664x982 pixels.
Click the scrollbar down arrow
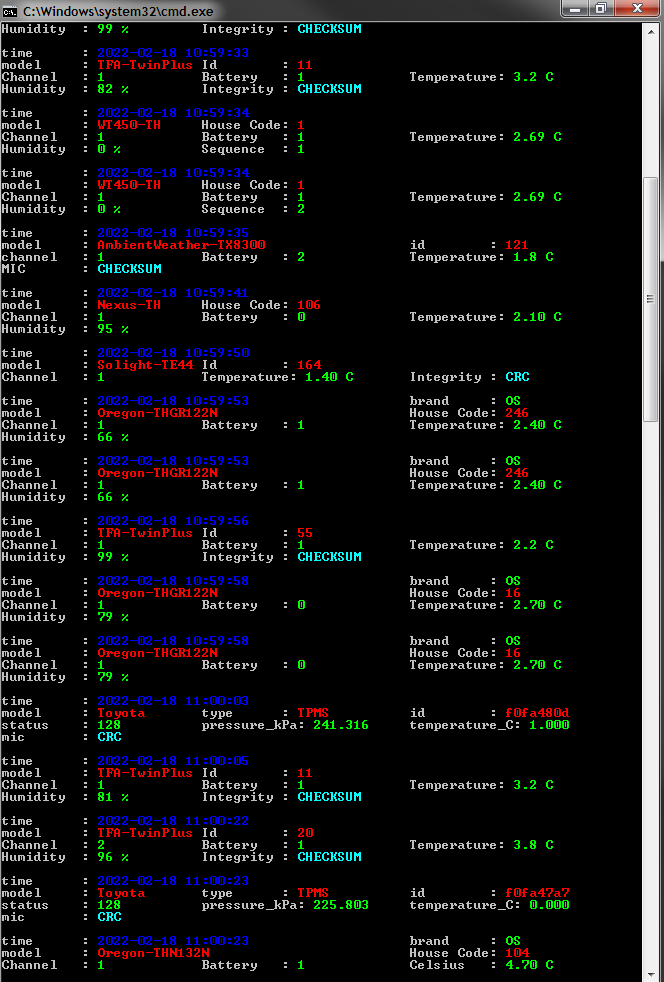point(650,973)
